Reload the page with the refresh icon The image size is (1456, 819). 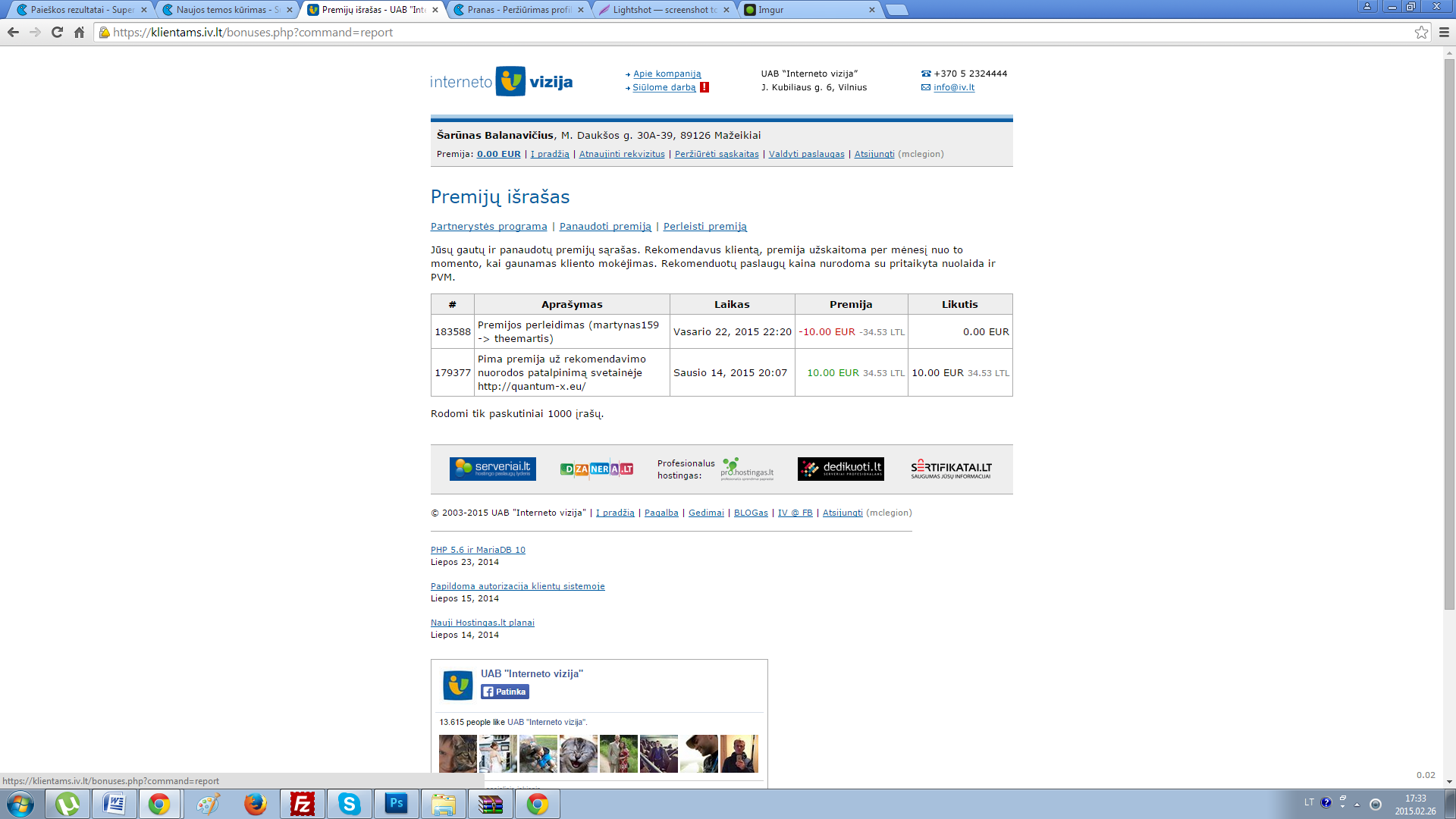coord(57,32)
